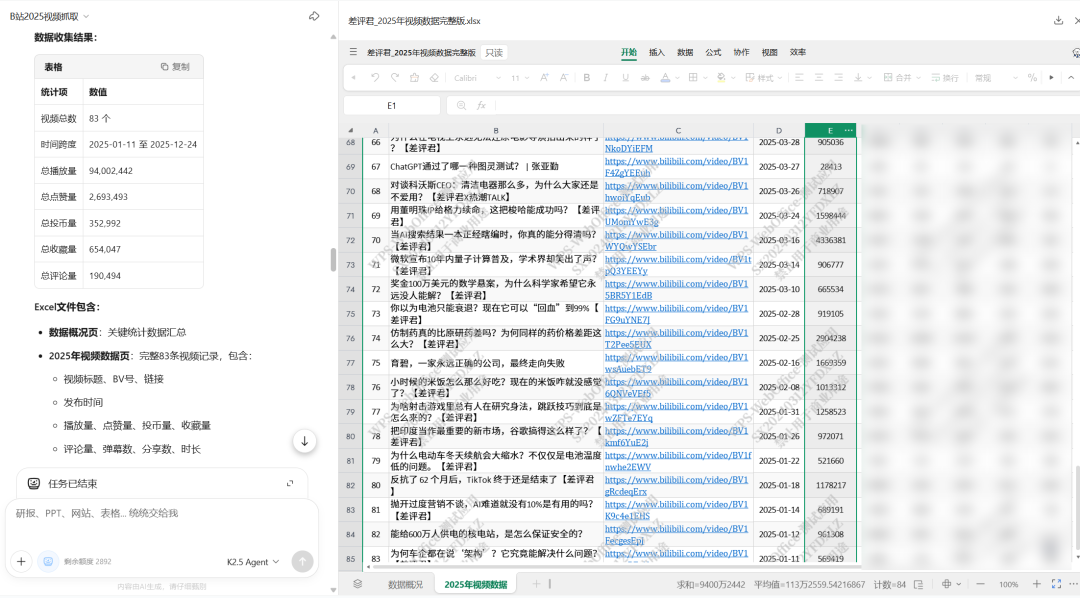
Task: Open the fill color bucket swatch
Action: (x=721, y=78)
